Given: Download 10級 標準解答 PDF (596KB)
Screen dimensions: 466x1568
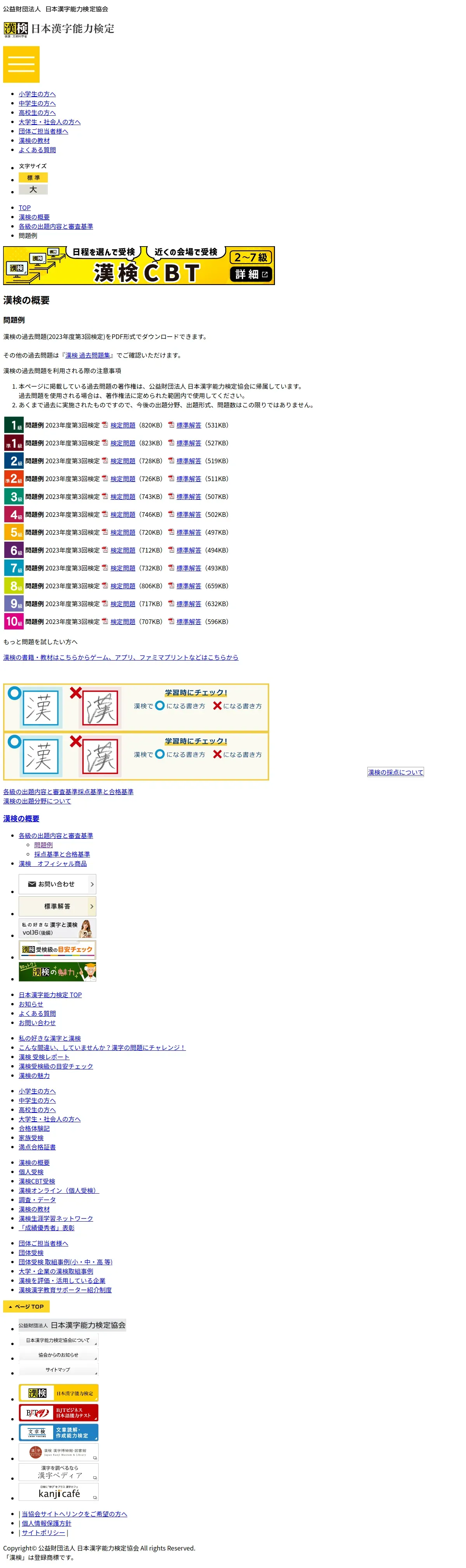Looking at the screenshot, I should (189, 622).
